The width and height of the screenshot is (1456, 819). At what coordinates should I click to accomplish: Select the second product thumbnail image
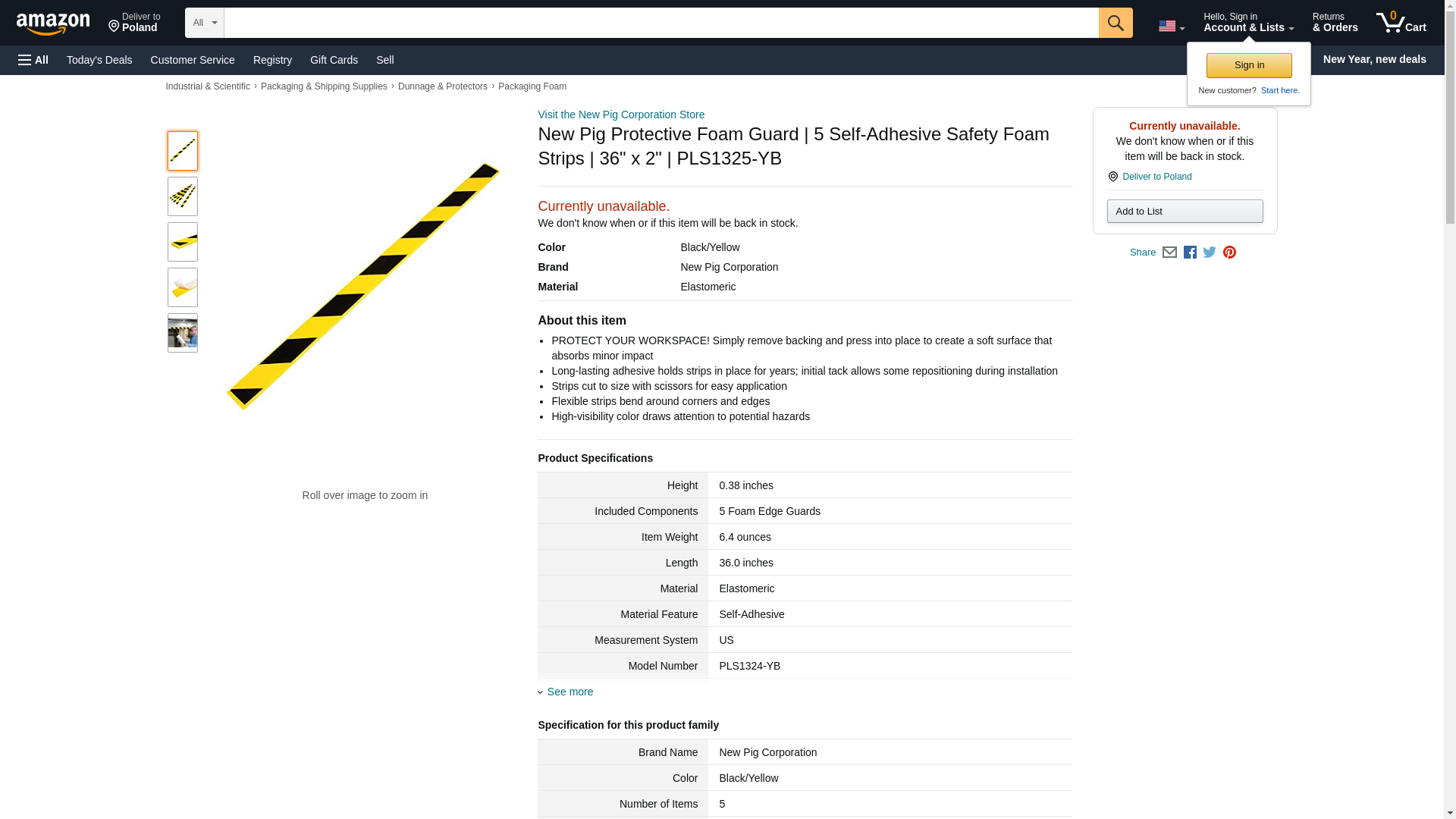[183, 196]
